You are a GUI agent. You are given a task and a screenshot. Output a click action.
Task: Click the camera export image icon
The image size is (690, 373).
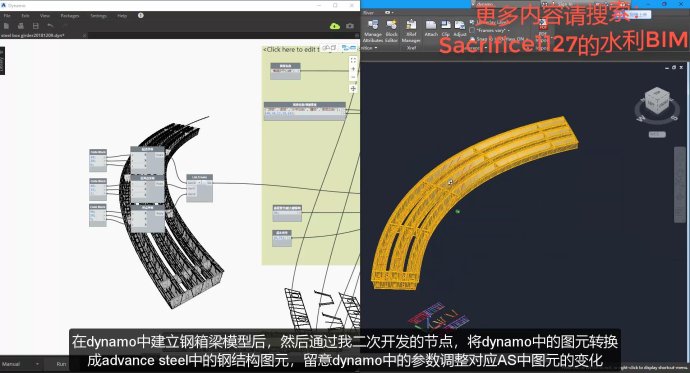(x=350, y=26)
